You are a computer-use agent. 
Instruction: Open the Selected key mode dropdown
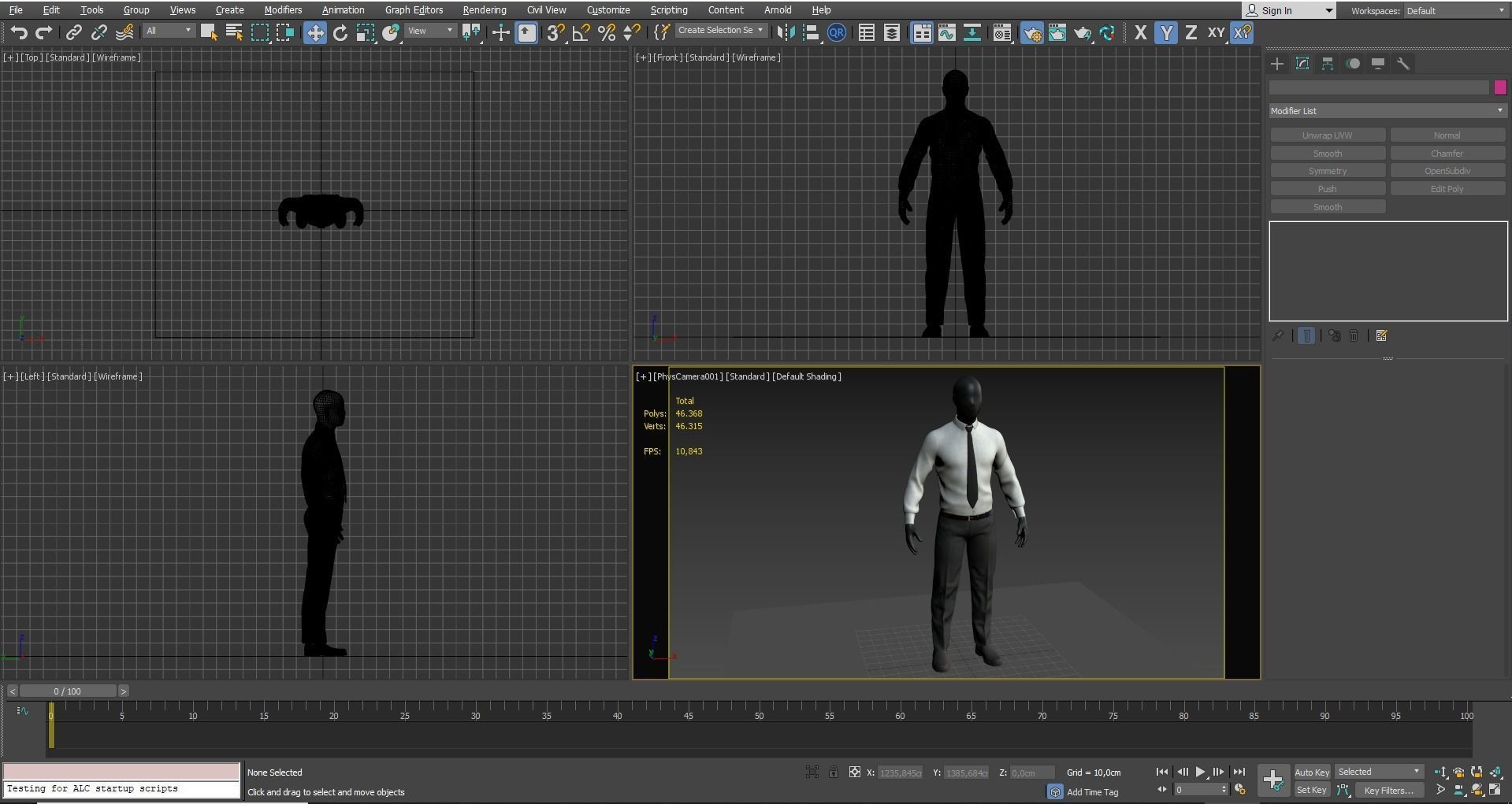pos(1379,772)
